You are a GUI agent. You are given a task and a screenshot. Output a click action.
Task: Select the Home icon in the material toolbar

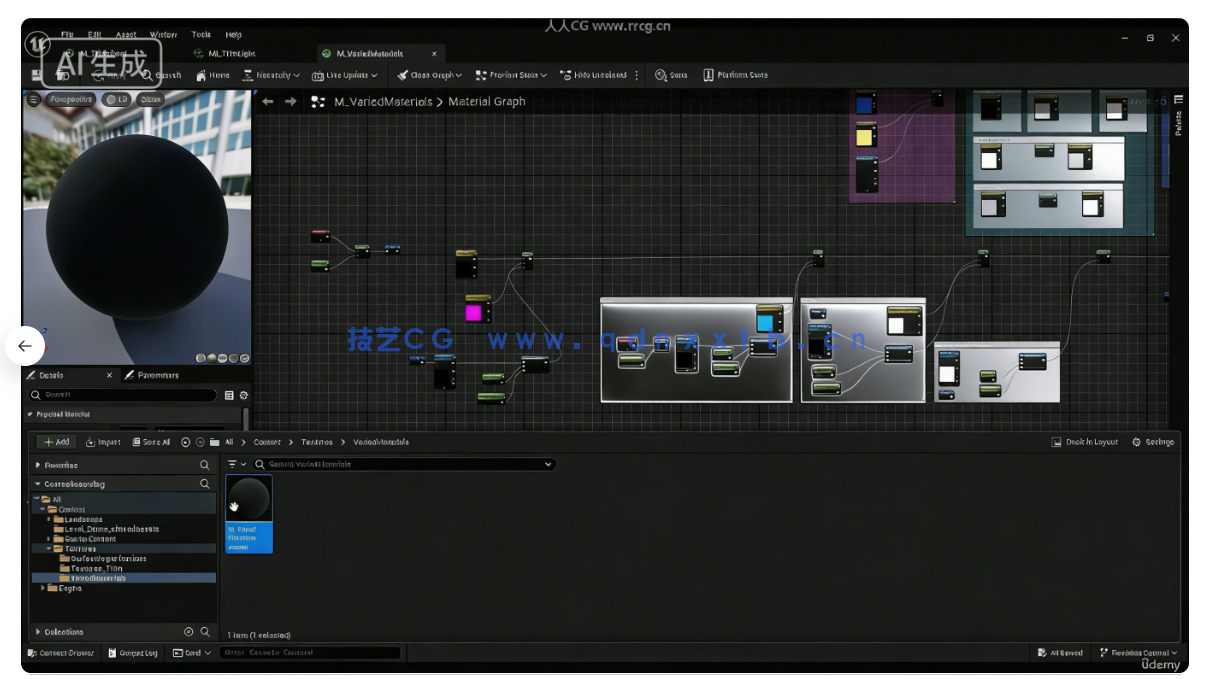point(212,74)
